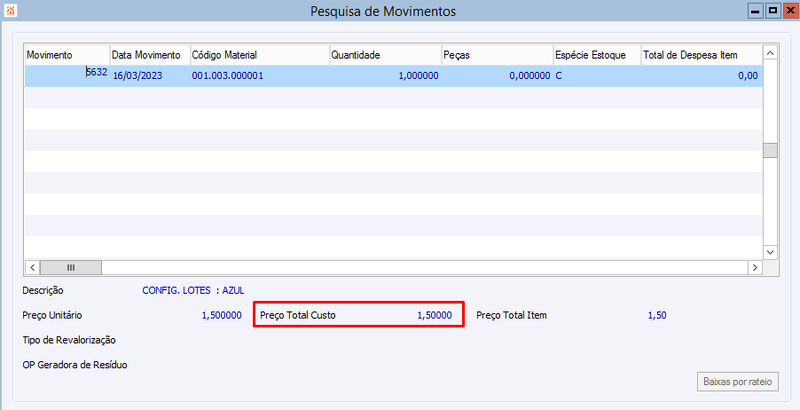Screen dimensions: 800x410
Task: Click the application icon in title bar
Action: tap(10, 10)
